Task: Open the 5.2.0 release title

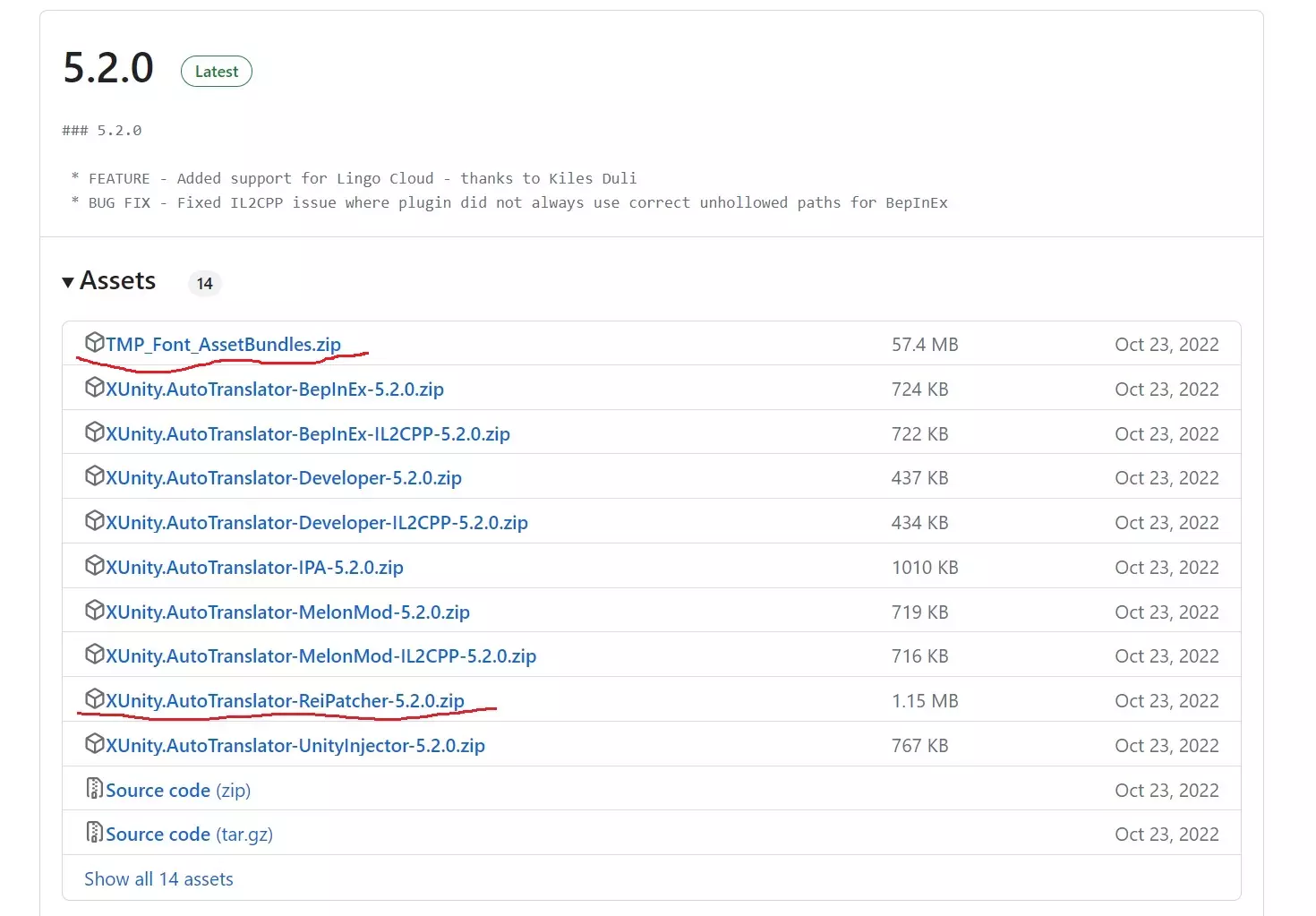Action: [108, 68]
